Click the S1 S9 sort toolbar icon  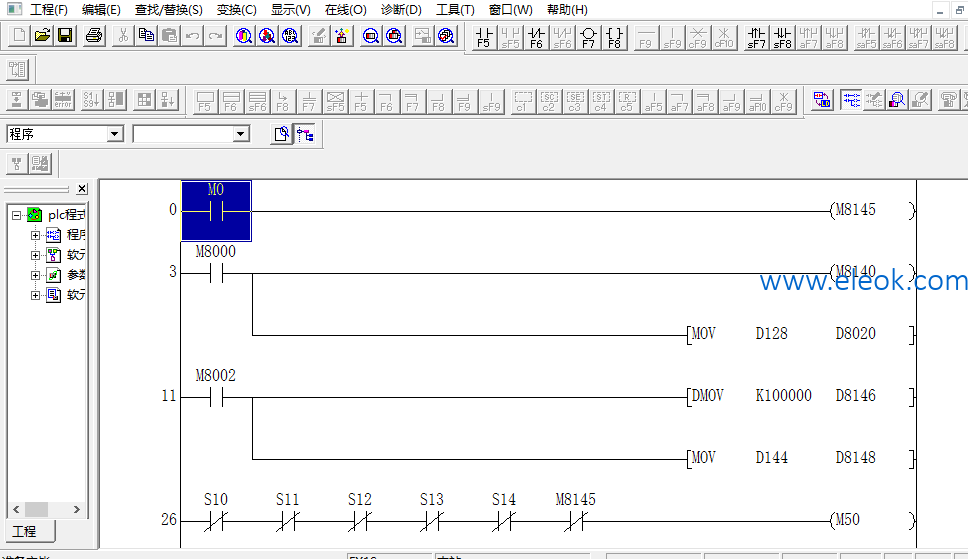click(91, 99)
